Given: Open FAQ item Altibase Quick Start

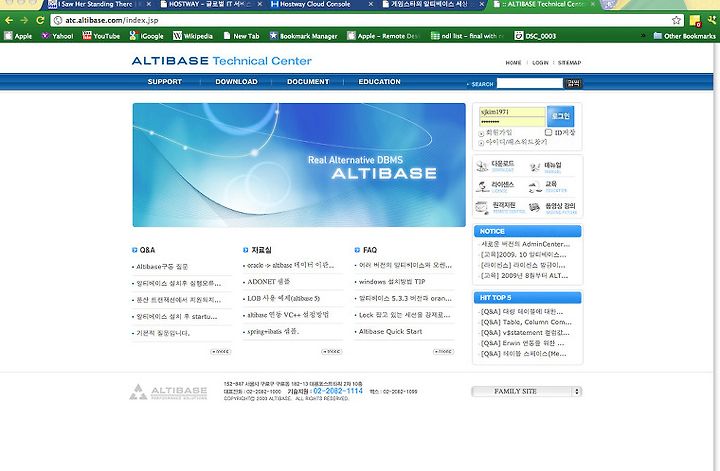Looking at the screenshot, I should click(x=390, y=331).
